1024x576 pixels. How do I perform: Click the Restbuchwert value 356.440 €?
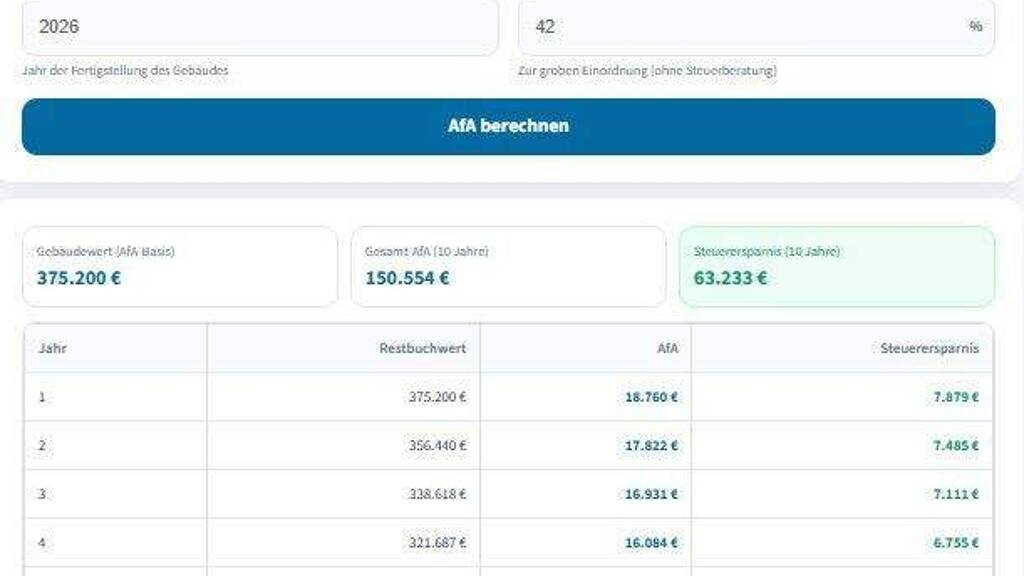(x=437, y=446)
